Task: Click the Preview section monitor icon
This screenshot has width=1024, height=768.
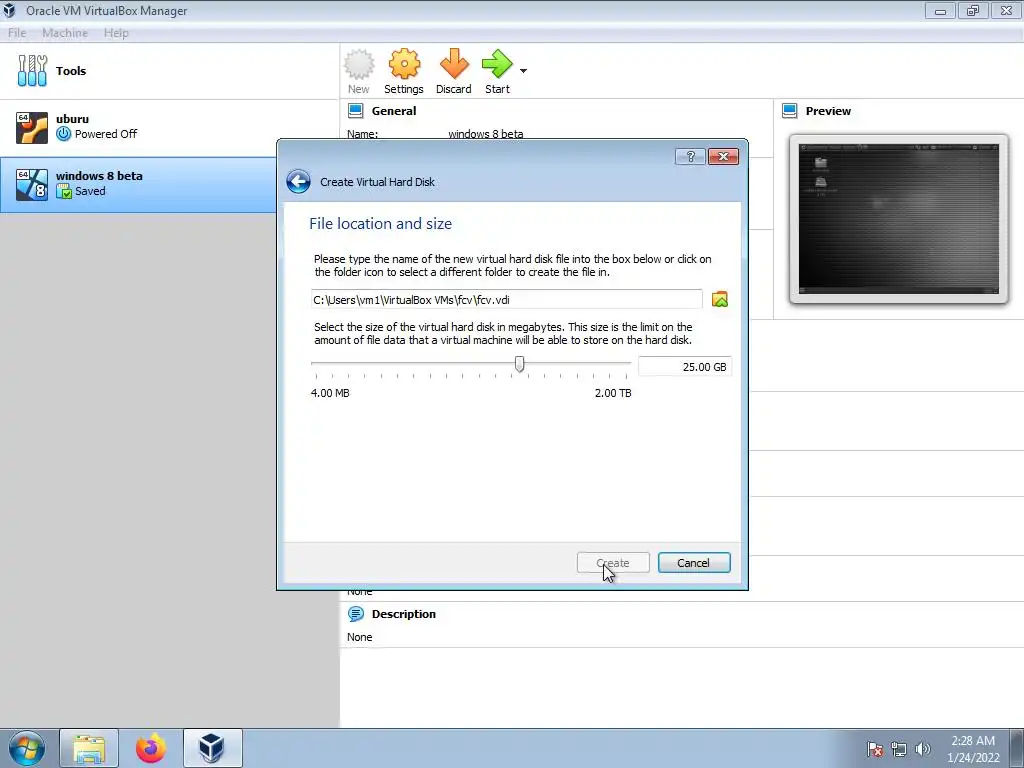Action: click(790, 111)
